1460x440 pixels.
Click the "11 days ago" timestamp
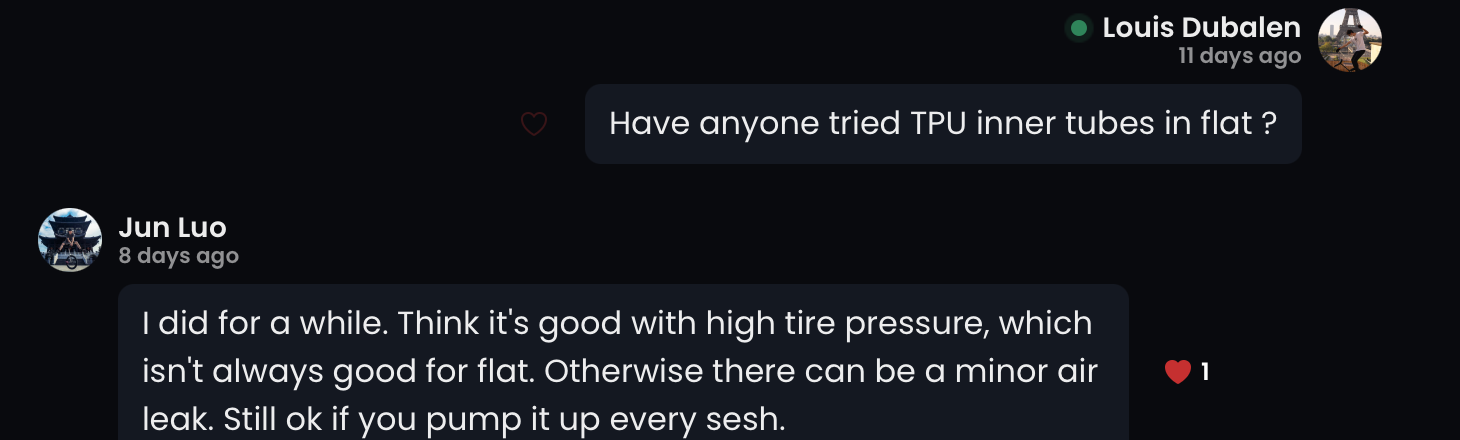pos(1239,56)
